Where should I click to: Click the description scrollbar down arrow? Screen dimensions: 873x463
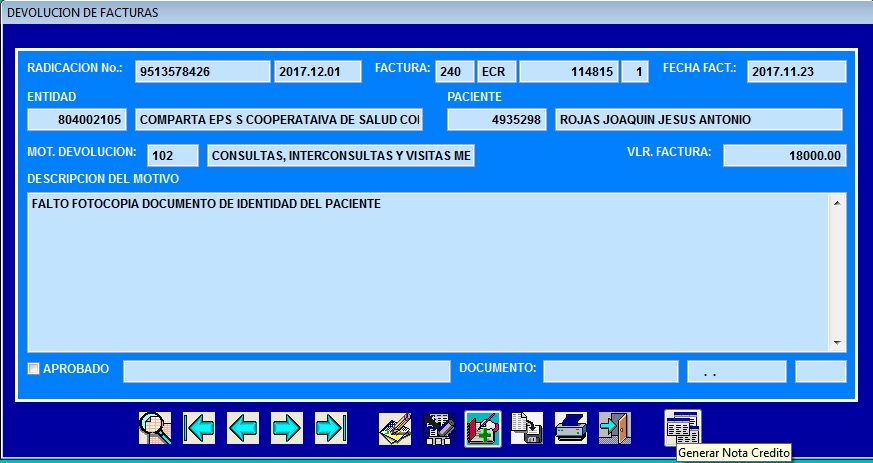[x=837, y=343]
